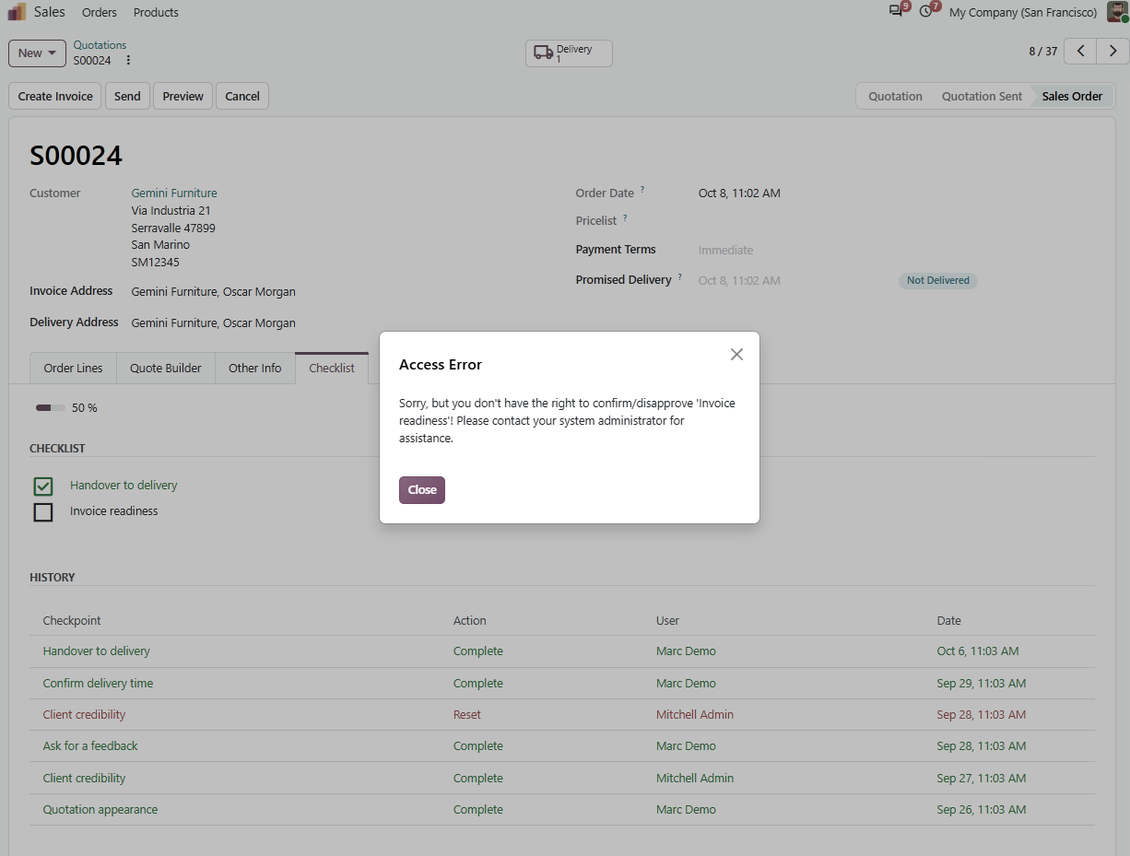Open the user avatar menu
Viewport: 1130px width, 856px height.
pos(1118,12)
